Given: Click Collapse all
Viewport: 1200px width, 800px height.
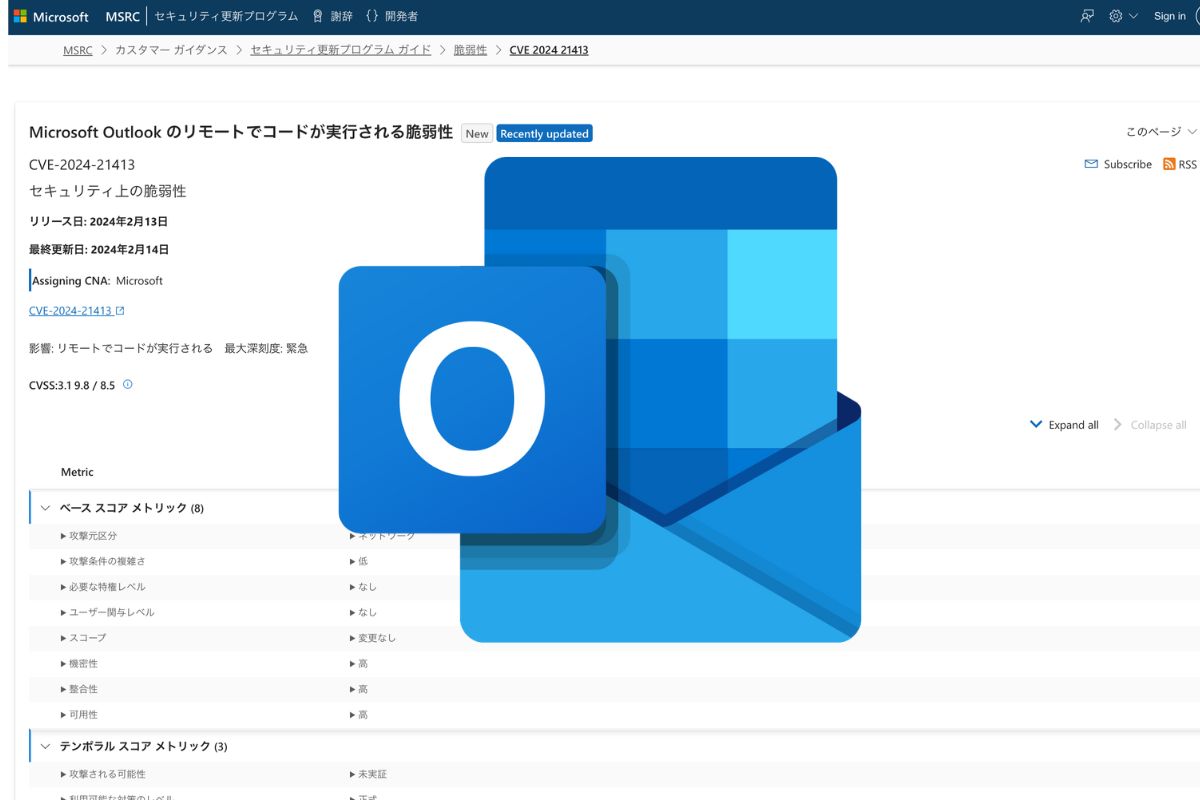Looking at the screenshot, I should tap(1150, 425).
